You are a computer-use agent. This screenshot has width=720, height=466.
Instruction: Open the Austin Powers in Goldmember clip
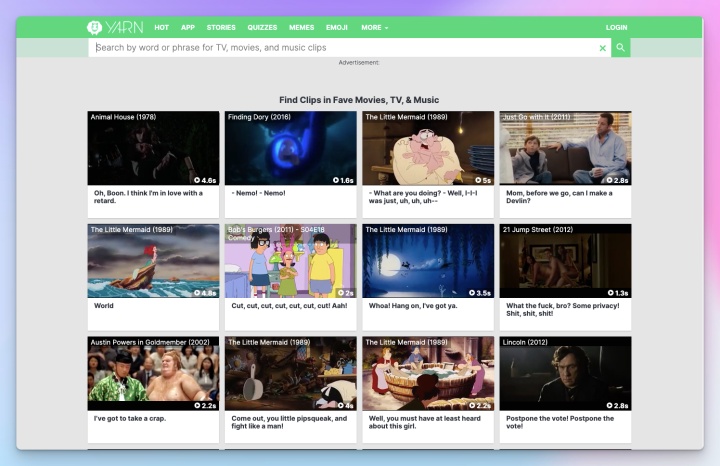click(153, 373)
